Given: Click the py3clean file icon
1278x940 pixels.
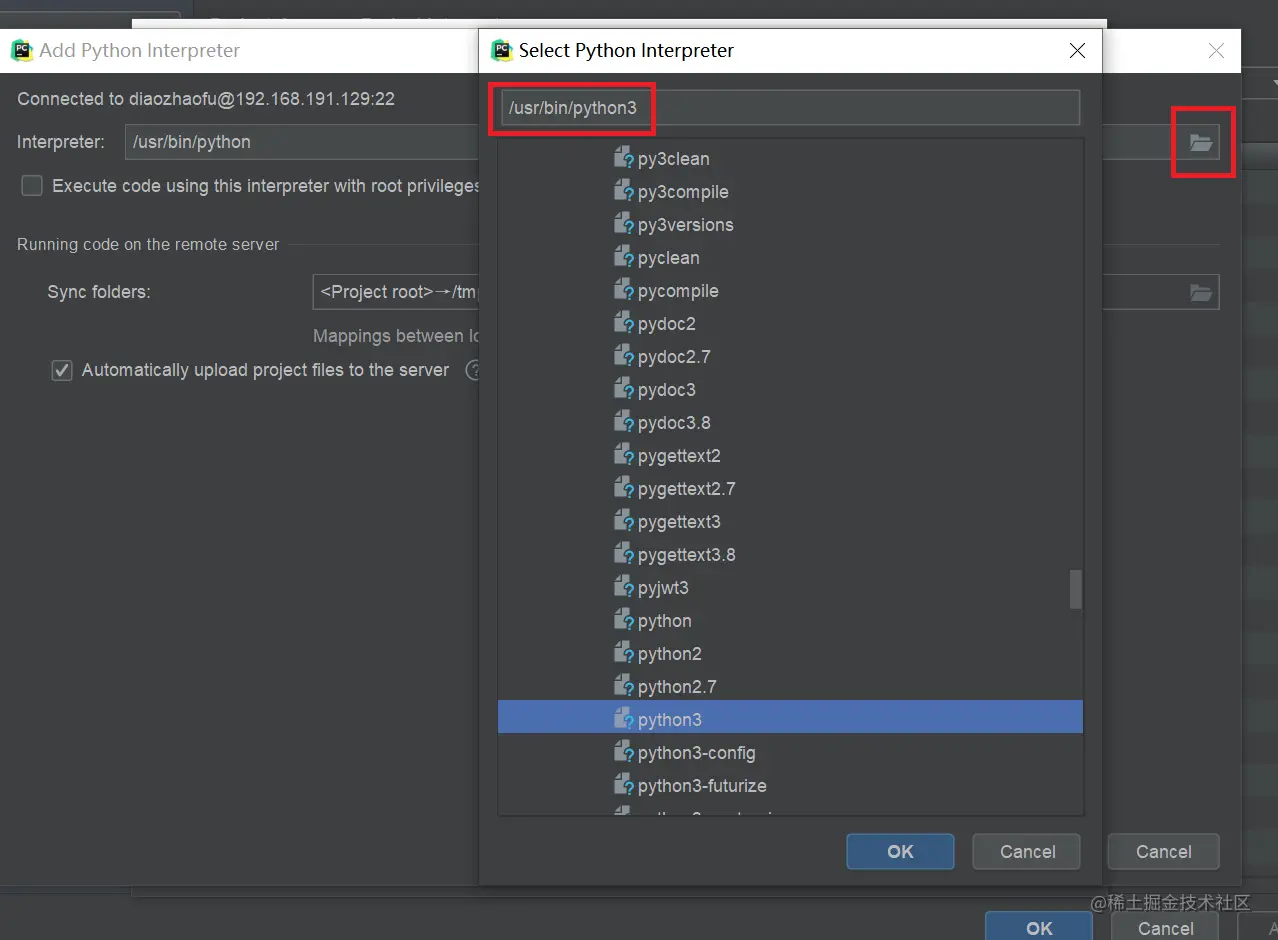Looking at the screenshot, I should [x=623, y=158].
